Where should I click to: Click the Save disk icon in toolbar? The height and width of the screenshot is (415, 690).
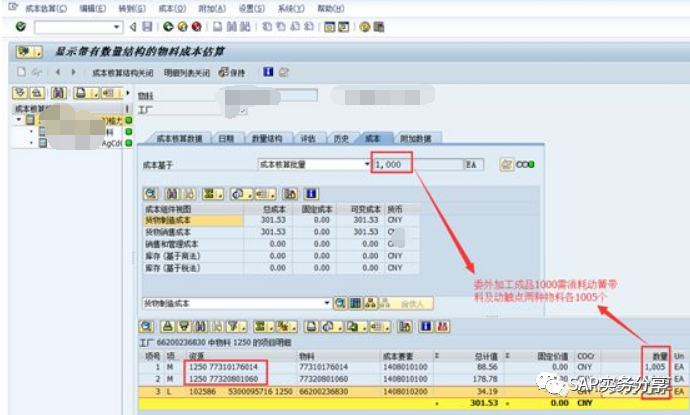(148, 27)
